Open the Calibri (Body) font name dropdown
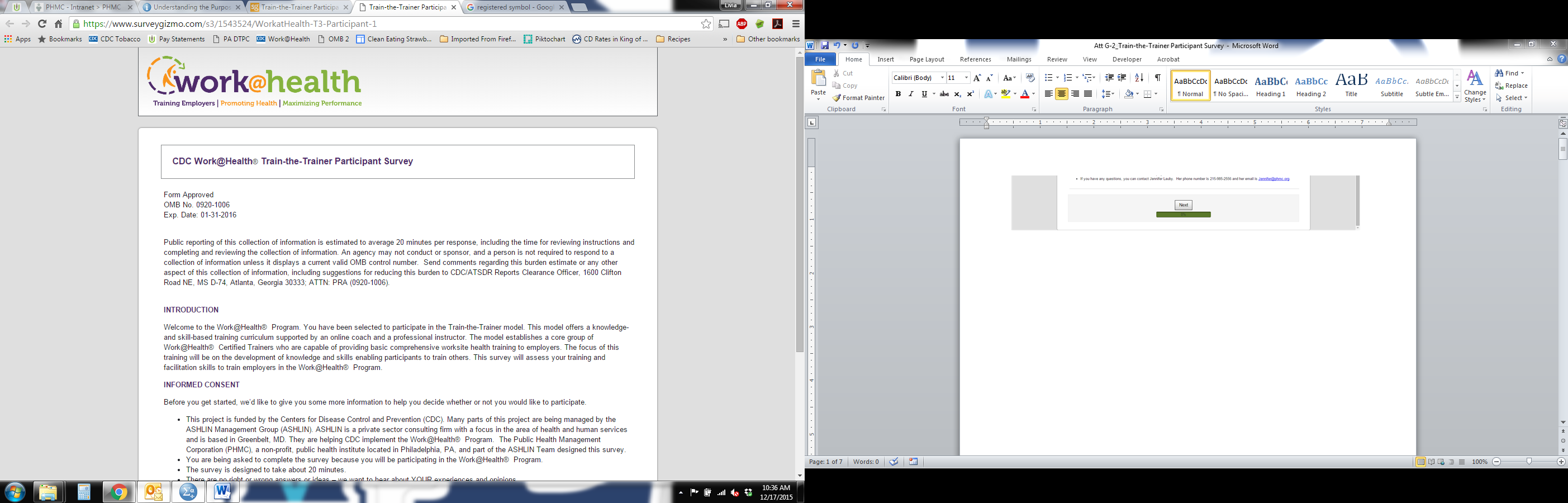Viewport: 1568px width, 503px height. pos(942,78)
